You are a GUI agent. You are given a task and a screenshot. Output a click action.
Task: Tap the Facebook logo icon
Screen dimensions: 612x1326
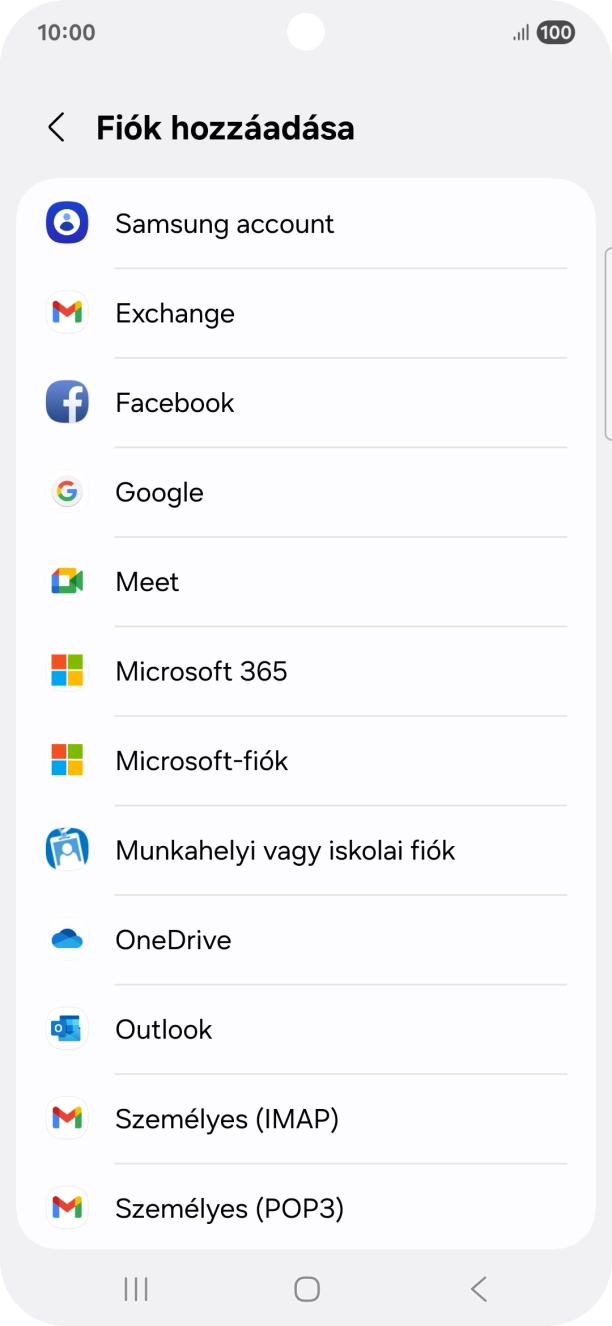tap(67, 402)
